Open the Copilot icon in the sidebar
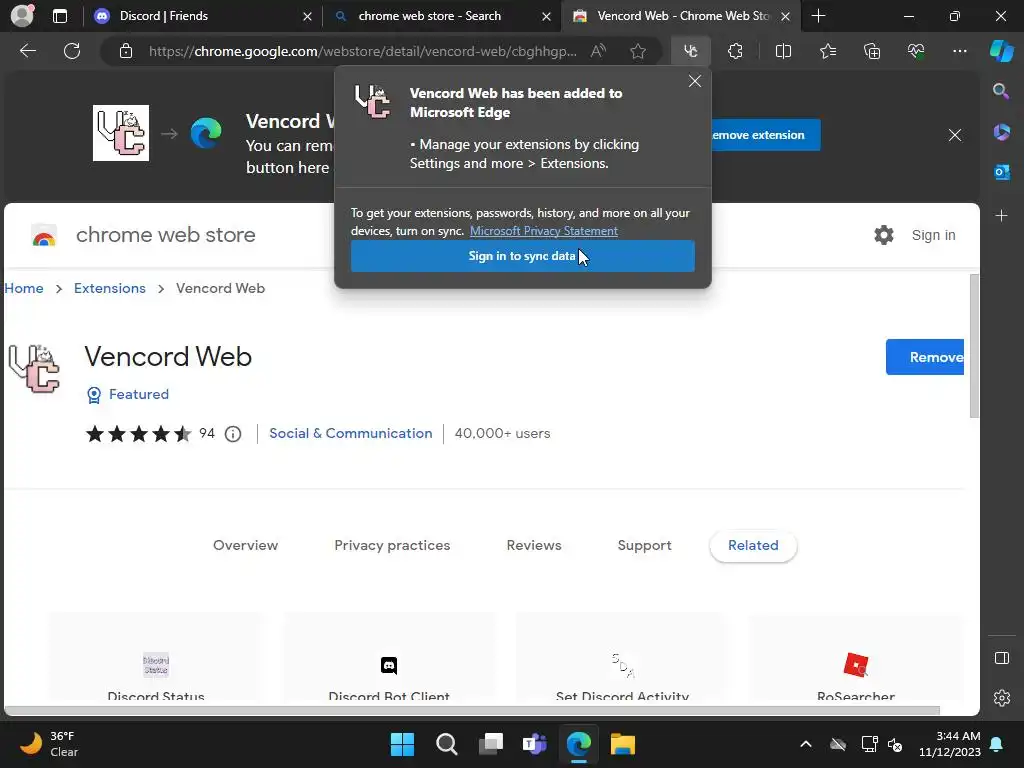The image size is (1024, 768). click(1002, 51)
